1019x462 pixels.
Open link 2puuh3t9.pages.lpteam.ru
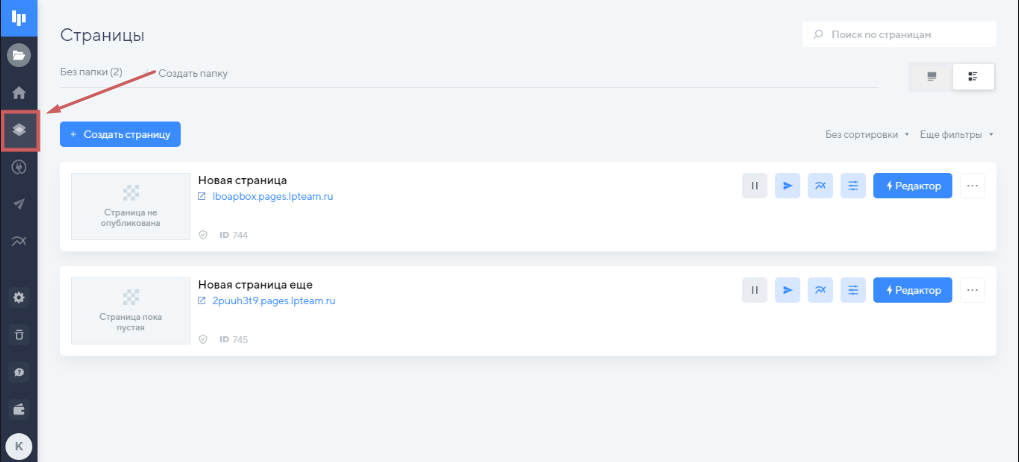pyautogui.click(x=273, y=301)
